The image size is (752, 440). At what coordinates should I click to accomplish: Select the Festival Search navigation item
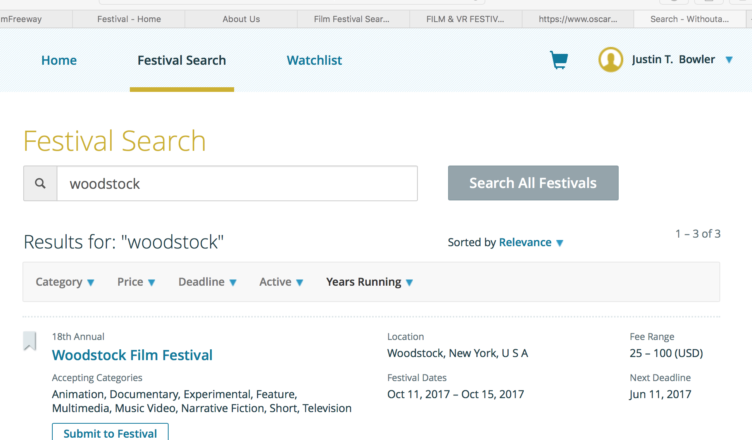181,60
